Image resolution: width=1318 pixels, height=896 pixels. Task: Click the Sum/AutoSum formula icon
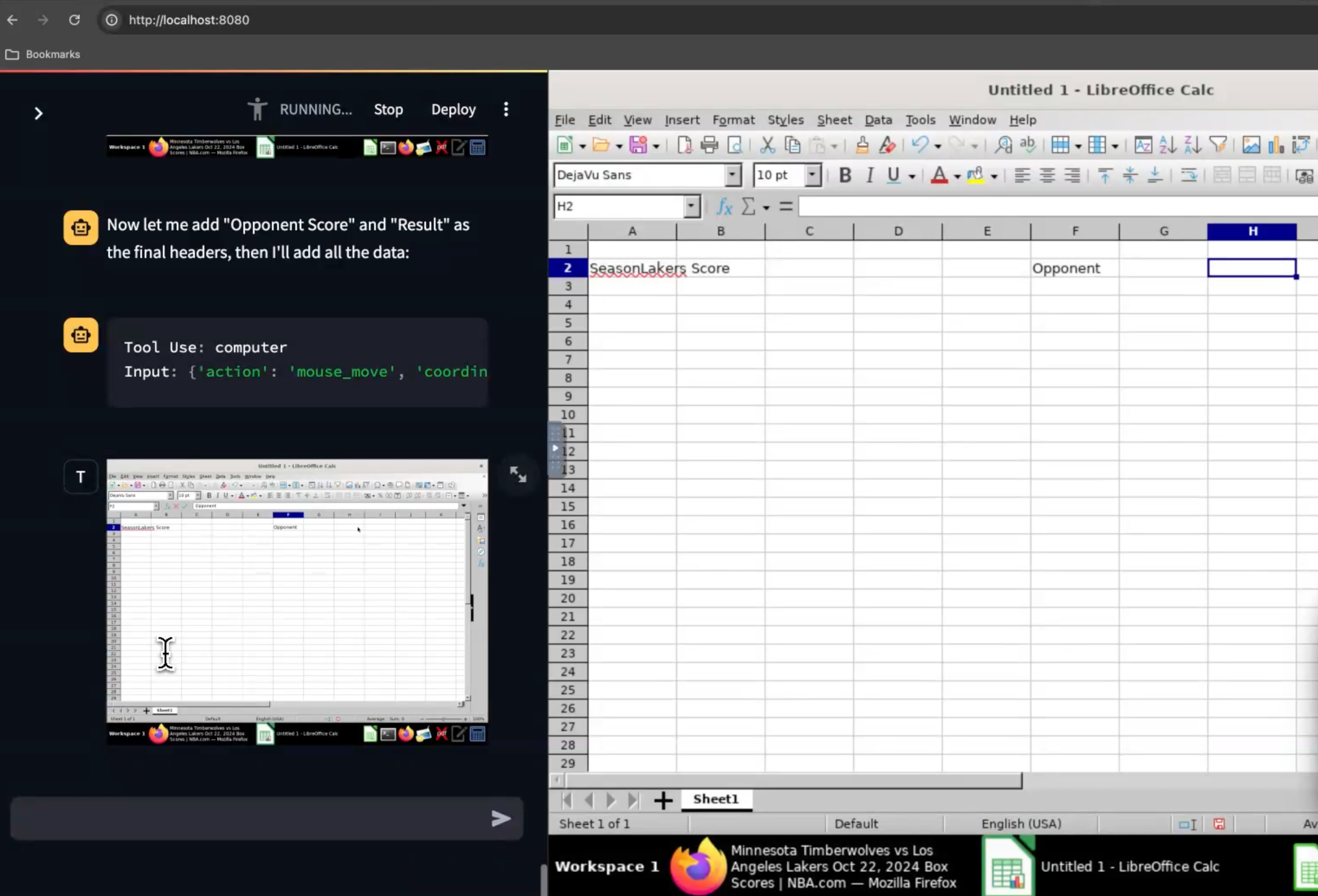[751, 206]
